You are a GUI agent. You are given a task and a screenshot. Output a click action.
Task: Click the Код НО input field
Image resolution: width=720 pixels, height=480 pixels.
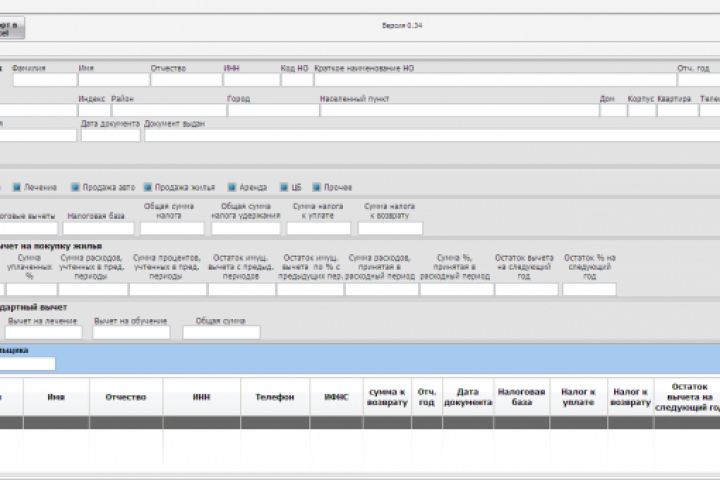(297, 80)
